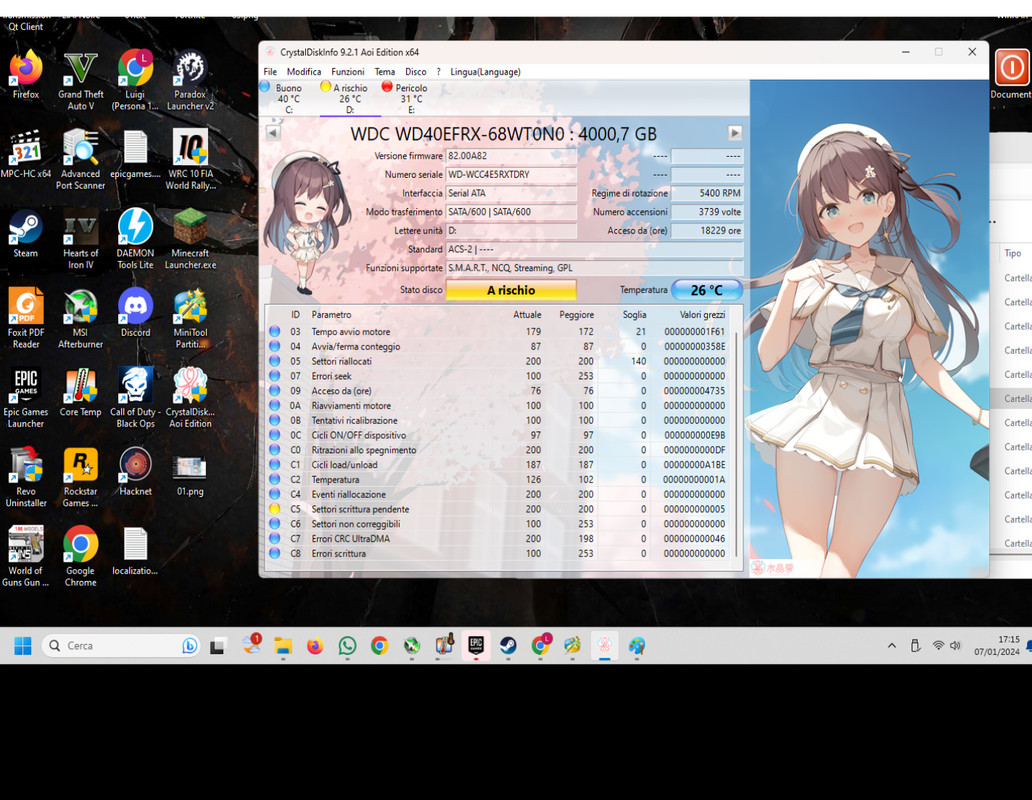The width and height of the screenshot is (1032, 800).
Task: Open Advanced Port Scanner desktop shortcut
Action: (80, 160)
